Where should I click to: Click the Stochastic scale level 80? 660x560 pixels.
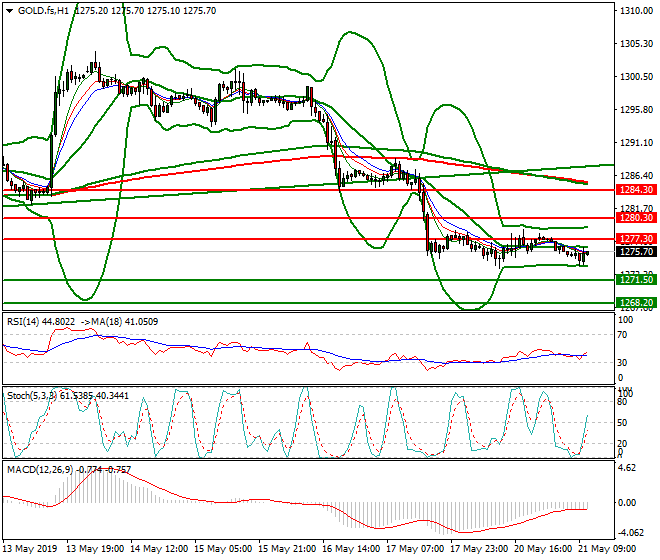(623, 402)
